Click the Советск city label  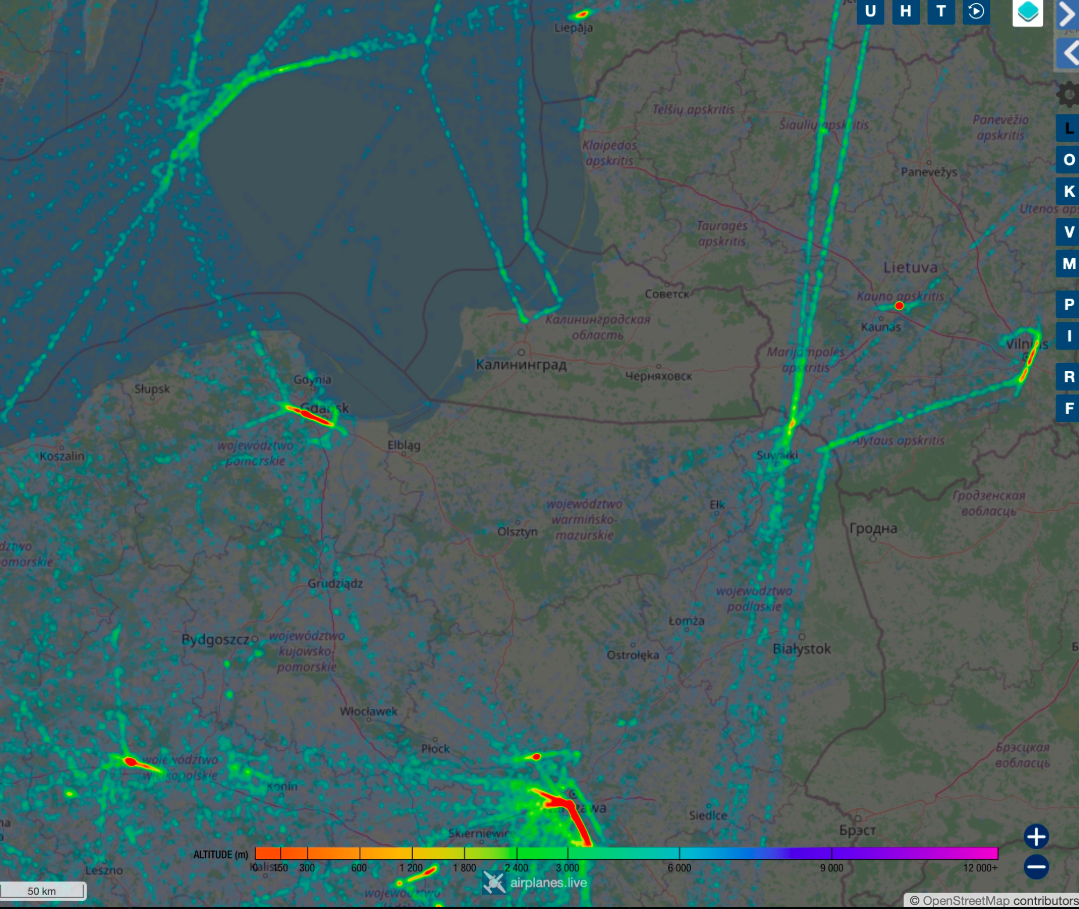pos(667,295)
